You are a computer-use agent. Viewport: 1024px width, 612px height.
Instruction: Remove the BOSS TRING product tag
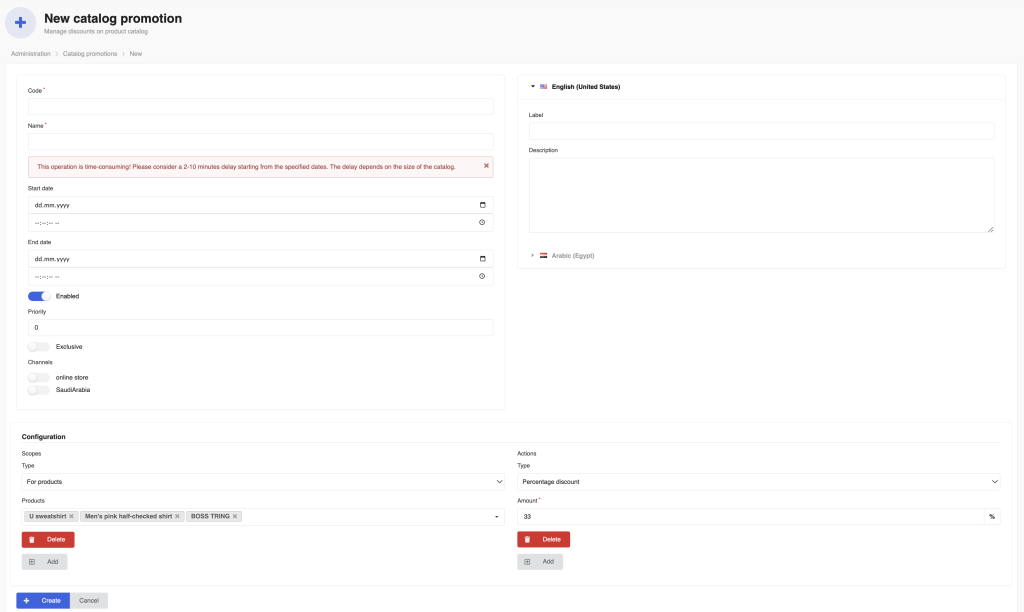235,516
